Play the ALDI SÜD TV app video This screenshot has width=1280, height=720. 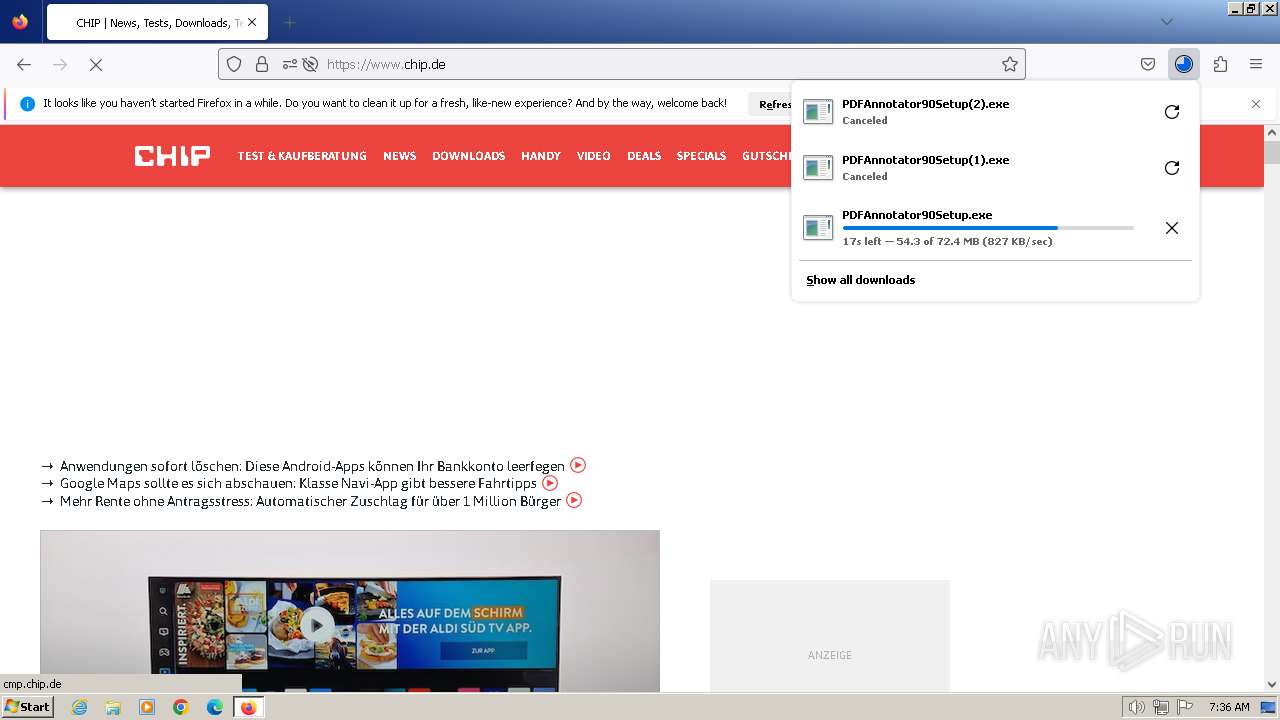coord(317,626)
